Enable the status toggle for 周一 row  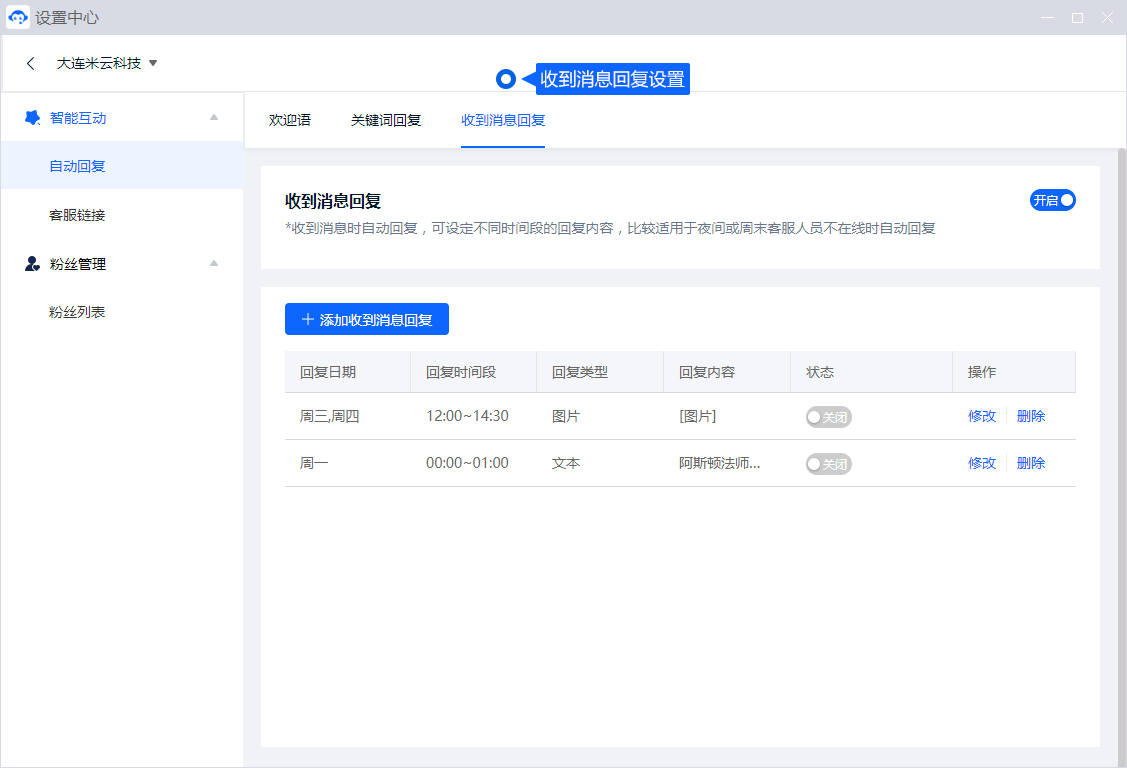click(828, 464)
